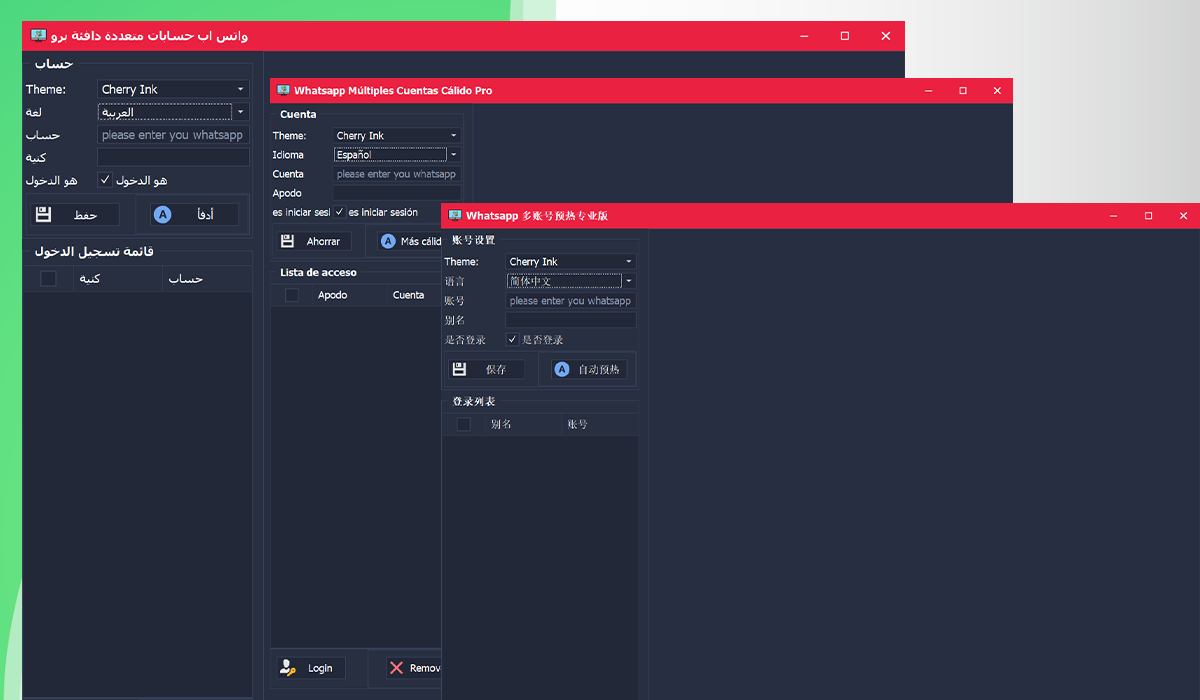Viewport: 1200px width, 700px height.
Task: Click the Remove button in the Spanish window
Action: 414,668
